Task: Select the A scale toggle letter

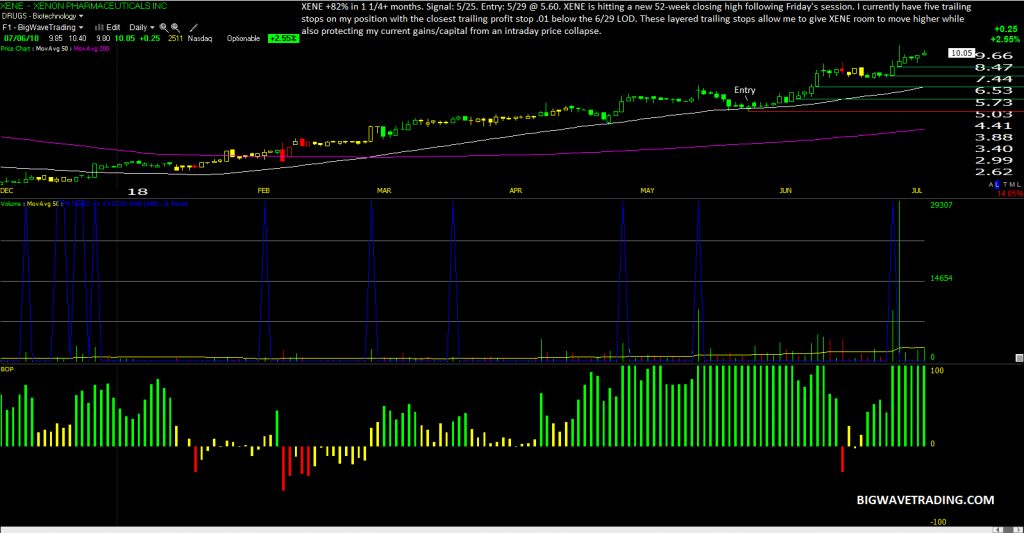Action: pyautogui.click(x=991, y=185)
